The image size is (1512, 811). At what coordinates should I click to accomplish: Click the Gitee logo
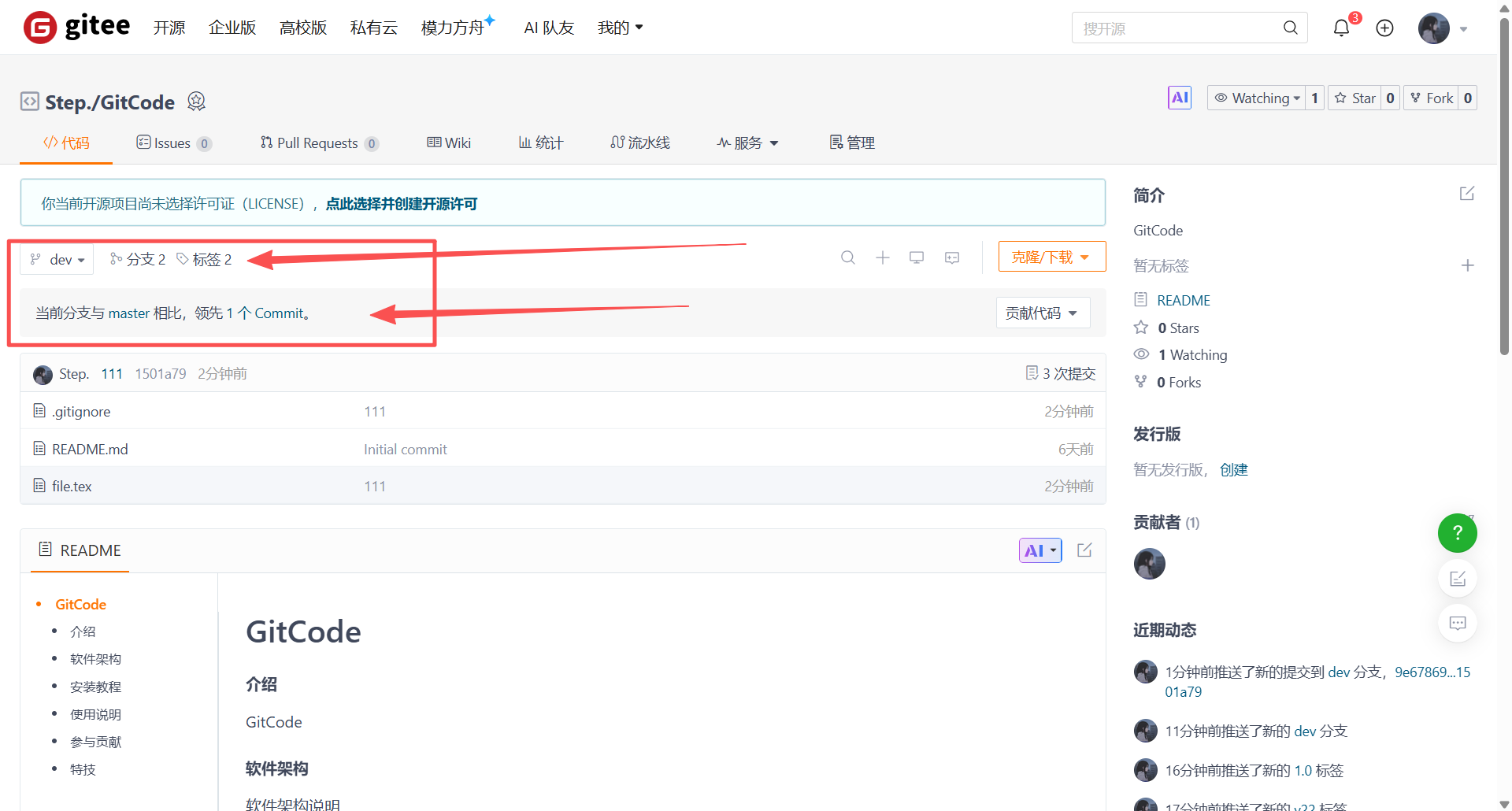click(76, 28)
